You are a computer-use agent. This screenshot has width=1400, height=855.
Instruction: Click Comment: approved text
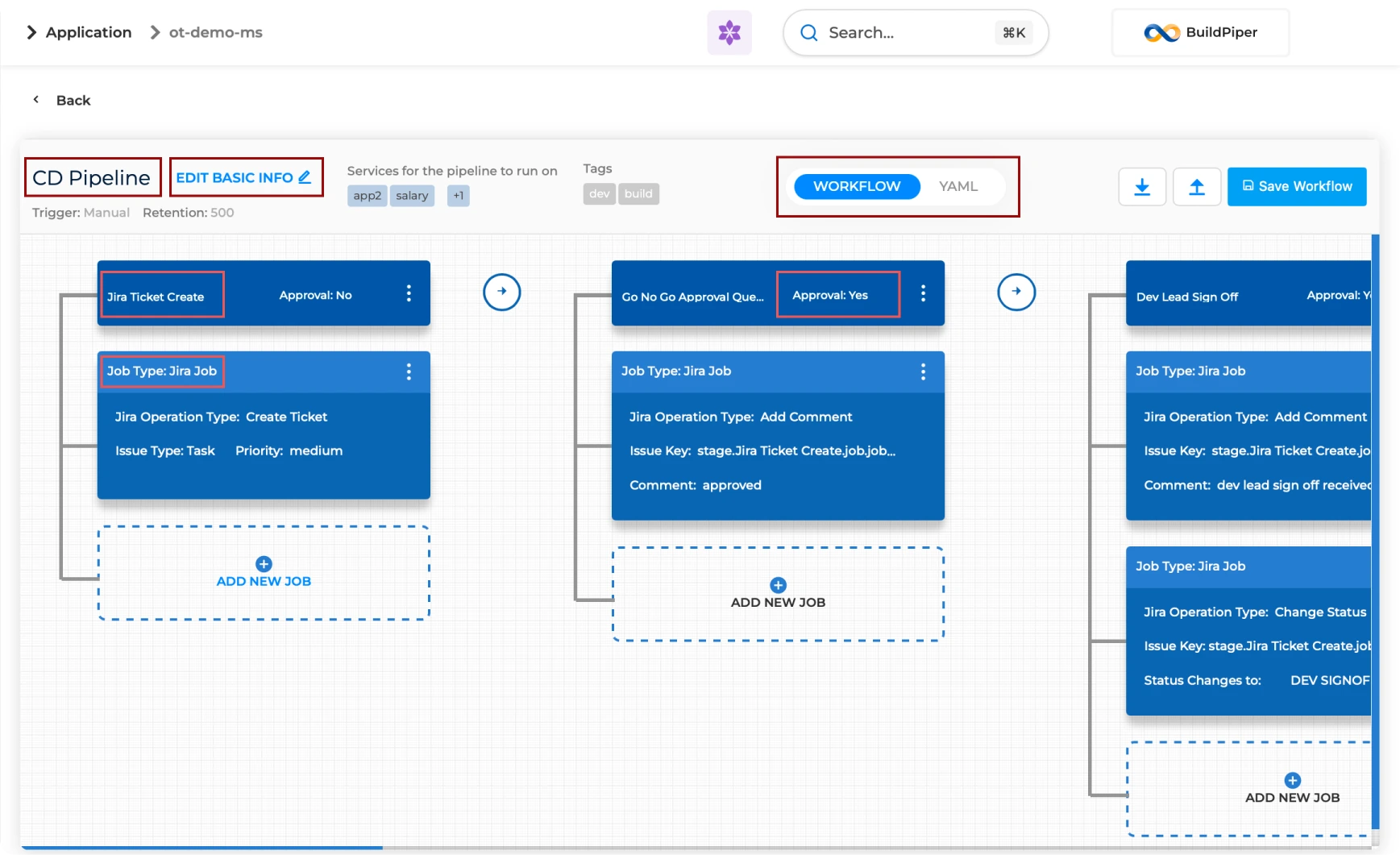696,485
